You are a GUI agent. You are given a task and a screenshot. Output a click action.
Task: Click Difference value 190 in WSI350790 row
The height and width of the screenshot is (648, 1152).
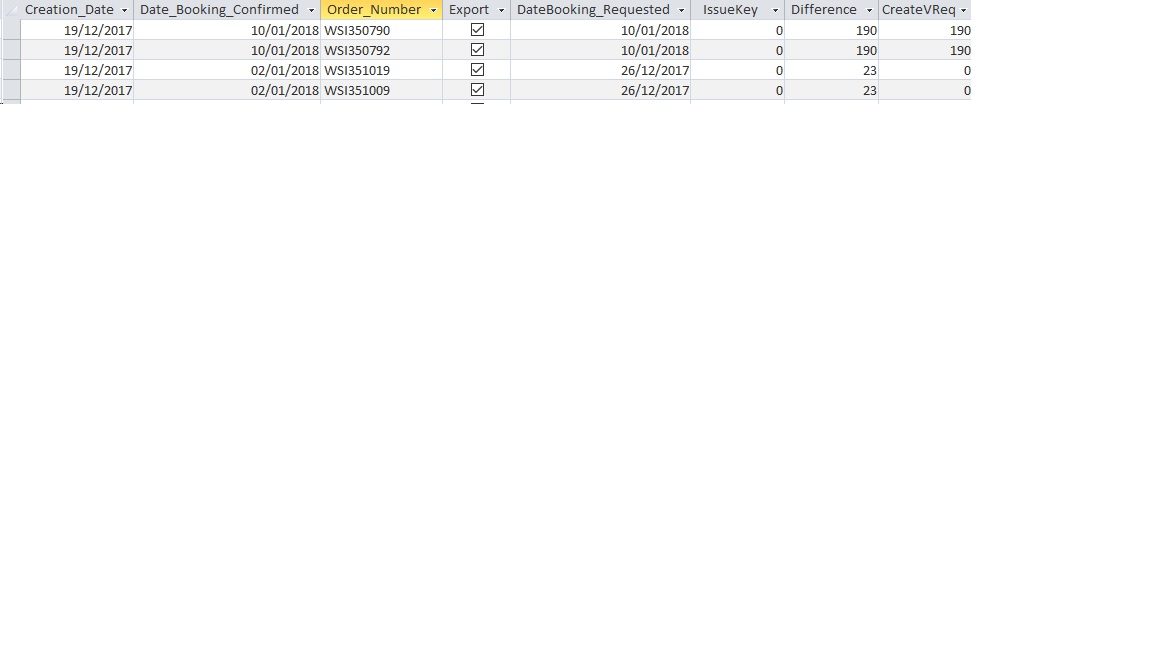tap(832, 30)
